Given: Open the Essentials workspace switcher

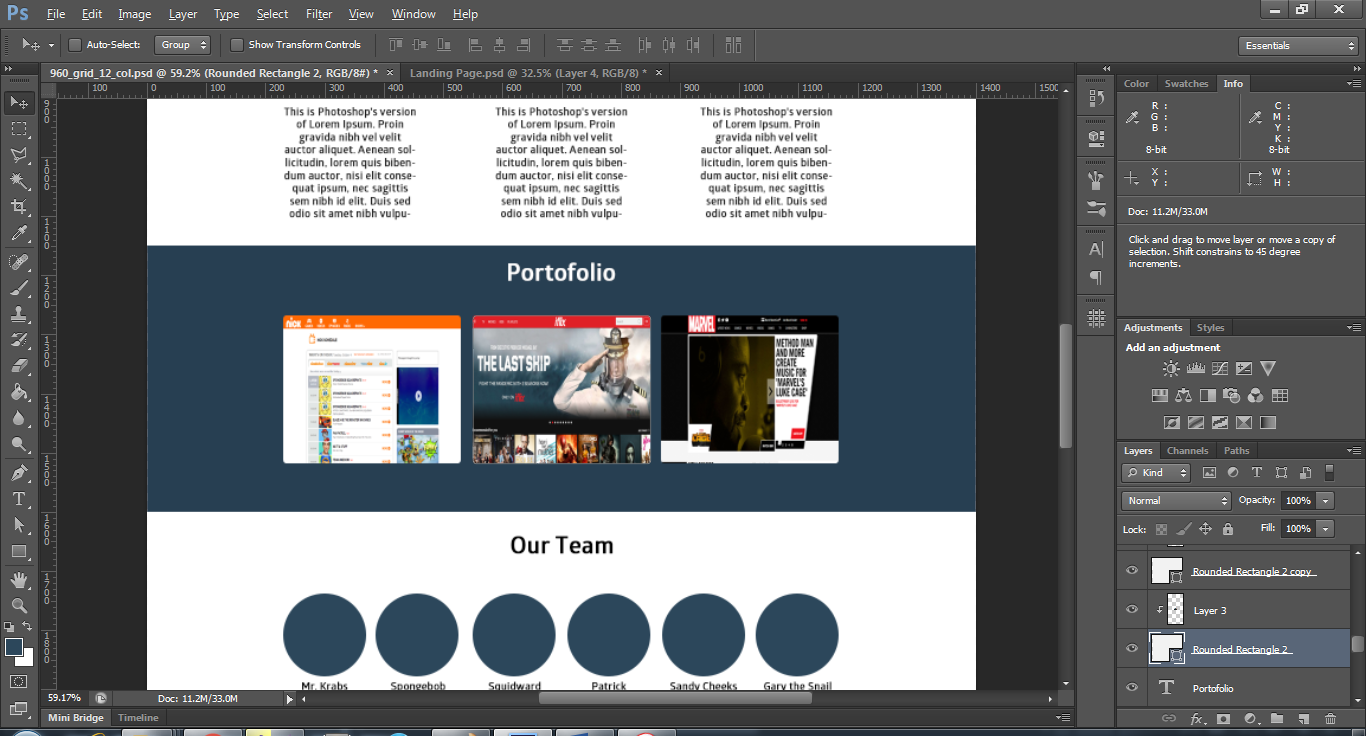Looking at the screenshot, I should (x=1297, y=45).
